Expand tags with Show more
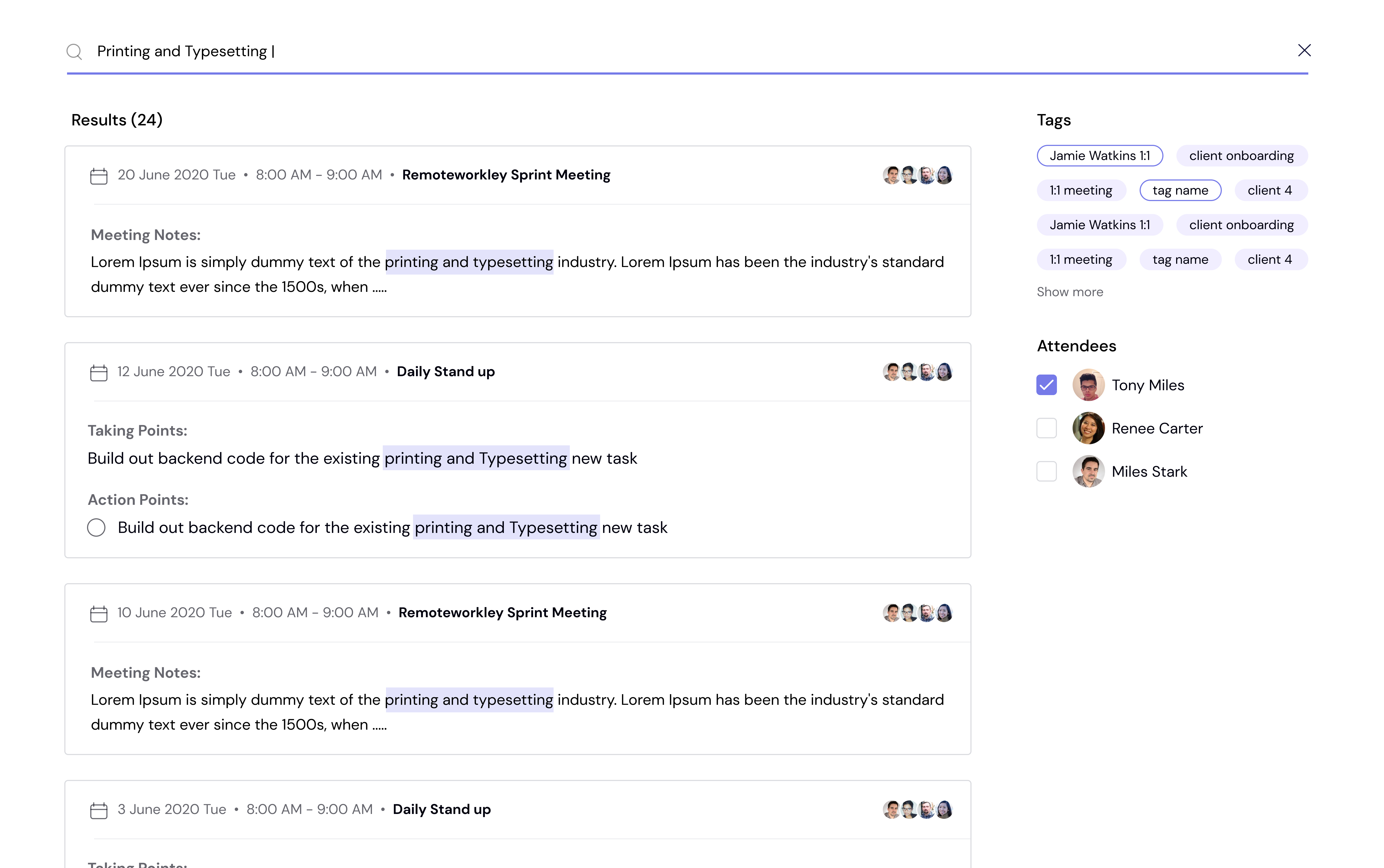 pos(1070,292)
